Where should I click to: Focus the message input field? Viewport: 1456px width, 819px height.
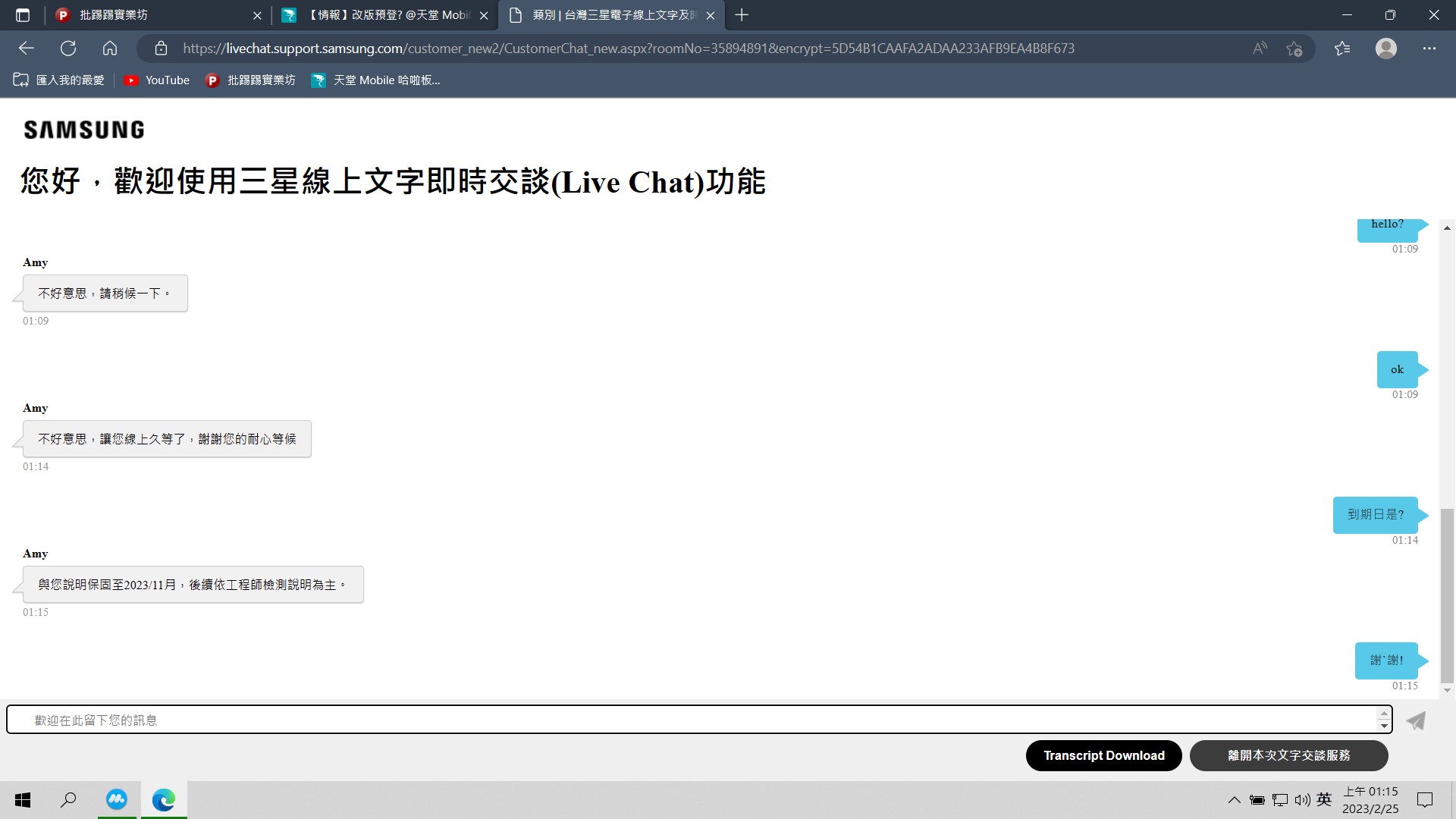point(682,720)
